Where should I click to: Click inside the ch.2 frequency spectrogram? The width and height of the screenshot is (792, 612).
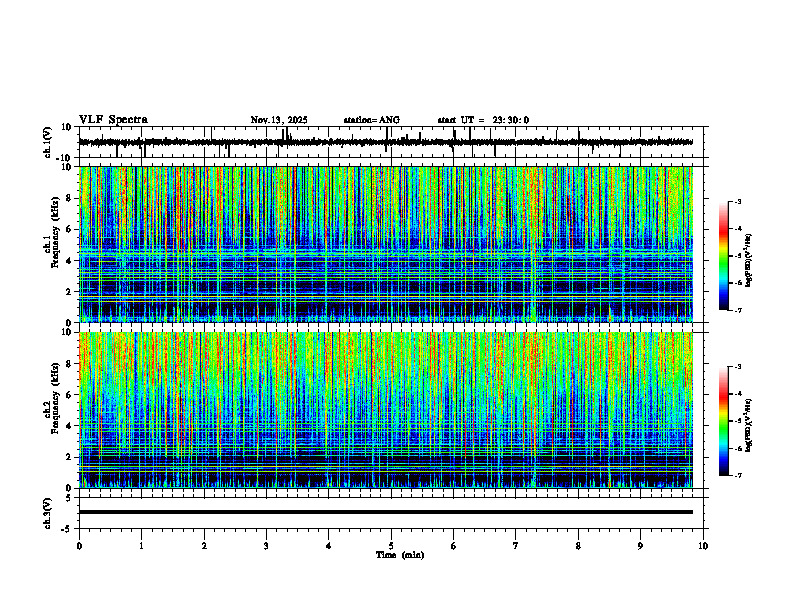point(386,410)
